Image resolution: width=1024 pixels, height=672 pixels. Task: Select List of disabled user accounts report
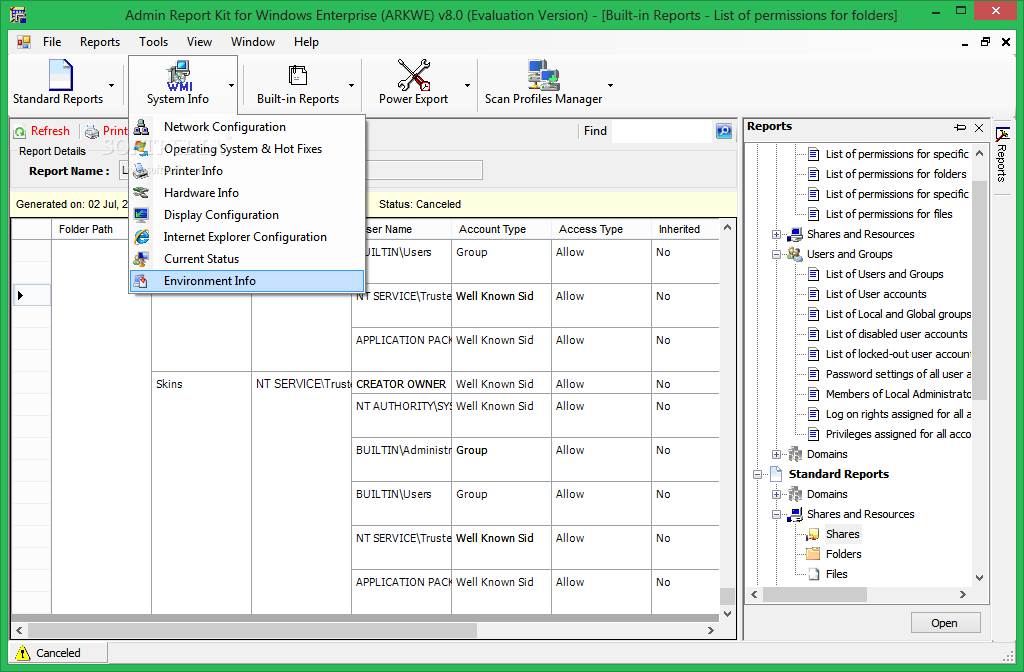[x=897, y=334]
